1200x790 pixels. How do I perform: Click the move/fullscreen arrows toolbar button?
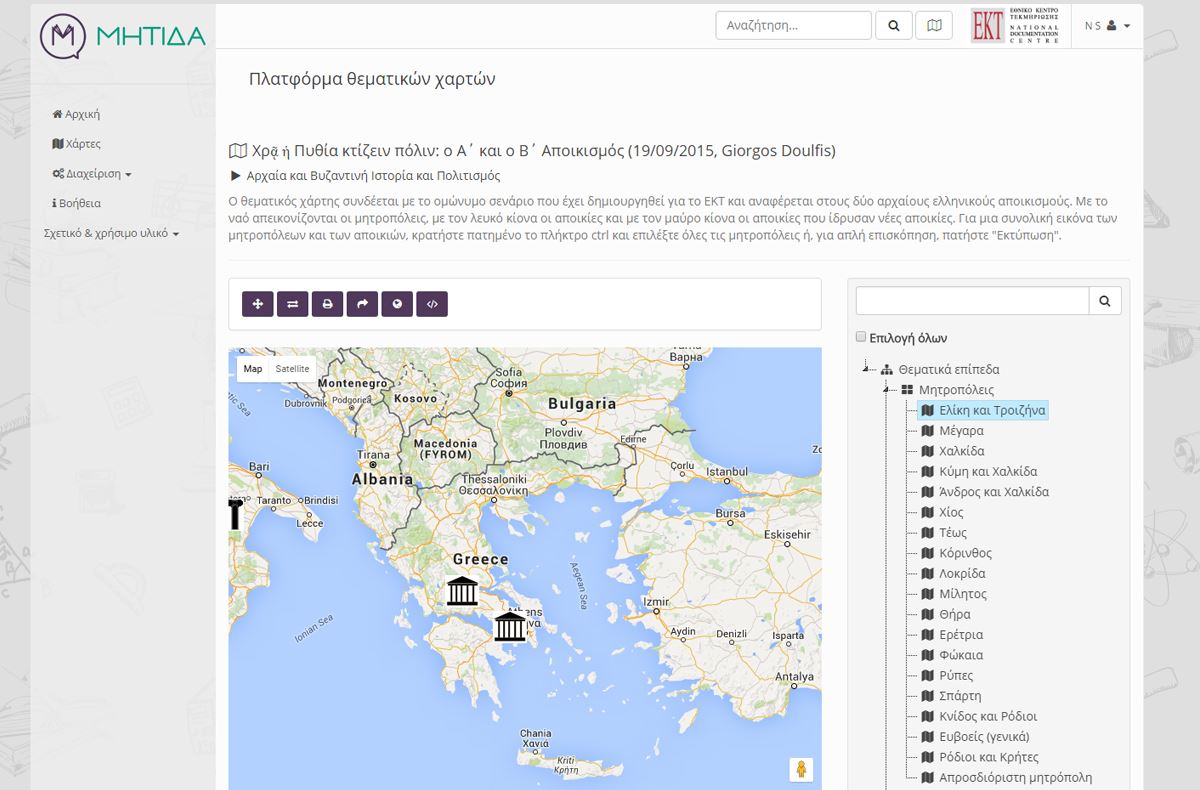pyautogui.click(x=258, y=304)
